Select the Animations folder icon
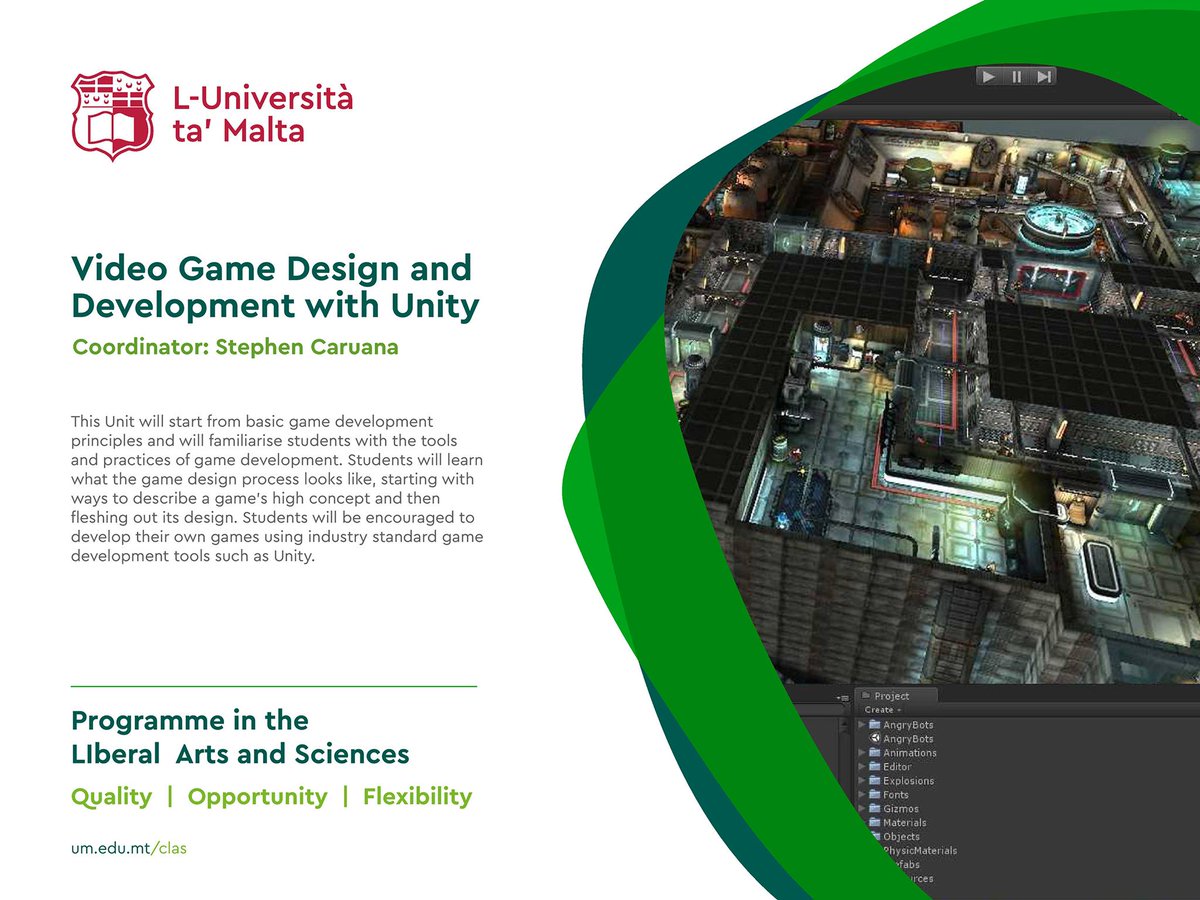This screenshot has height=900, width=1200. click(x=875, y=753)
